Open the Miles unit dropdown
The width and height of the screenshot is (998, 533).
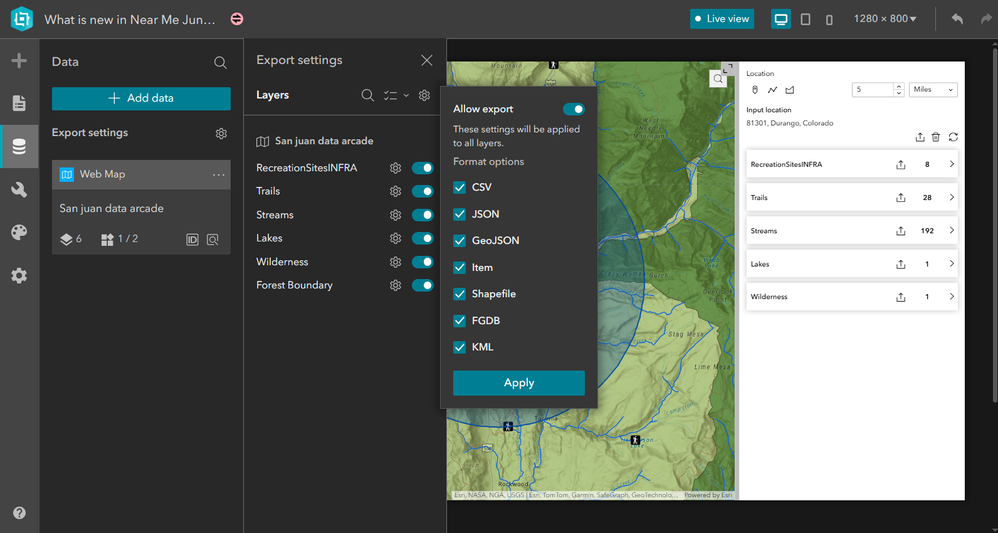pos(933,90)
